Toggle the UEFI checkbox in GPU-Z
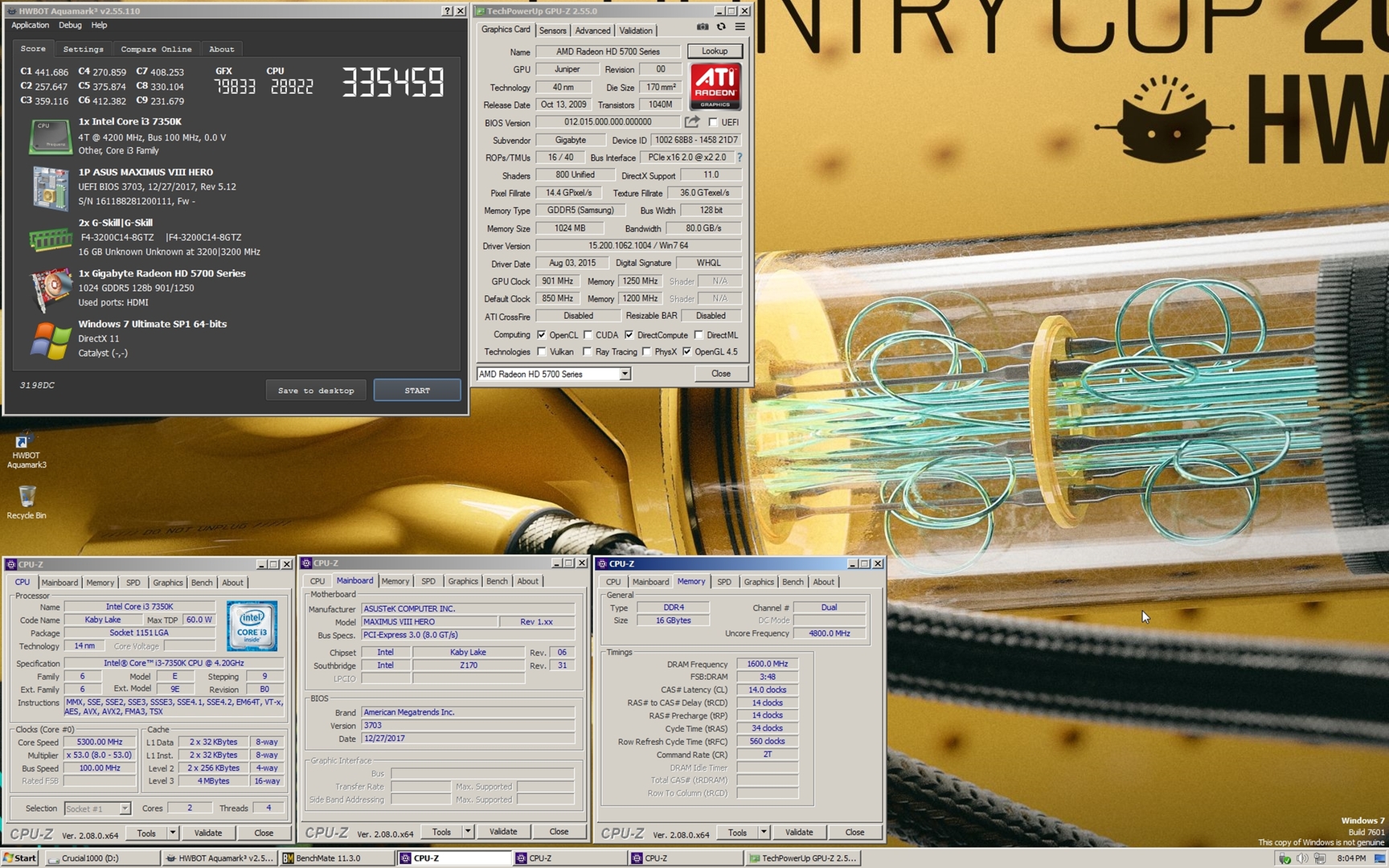This screenshot has height=868, width=1389. pyautogui.click(x=713, y=122)
